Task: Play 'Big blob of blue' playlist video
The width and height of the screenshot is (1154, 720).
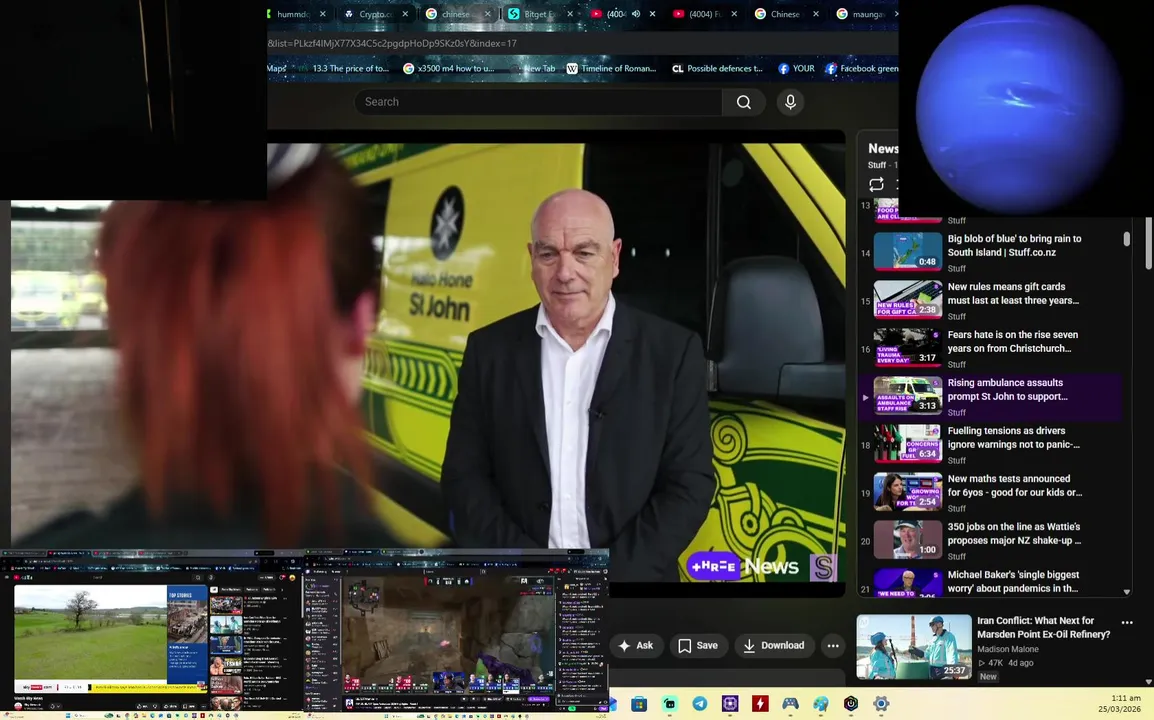Action: (907, 252)
